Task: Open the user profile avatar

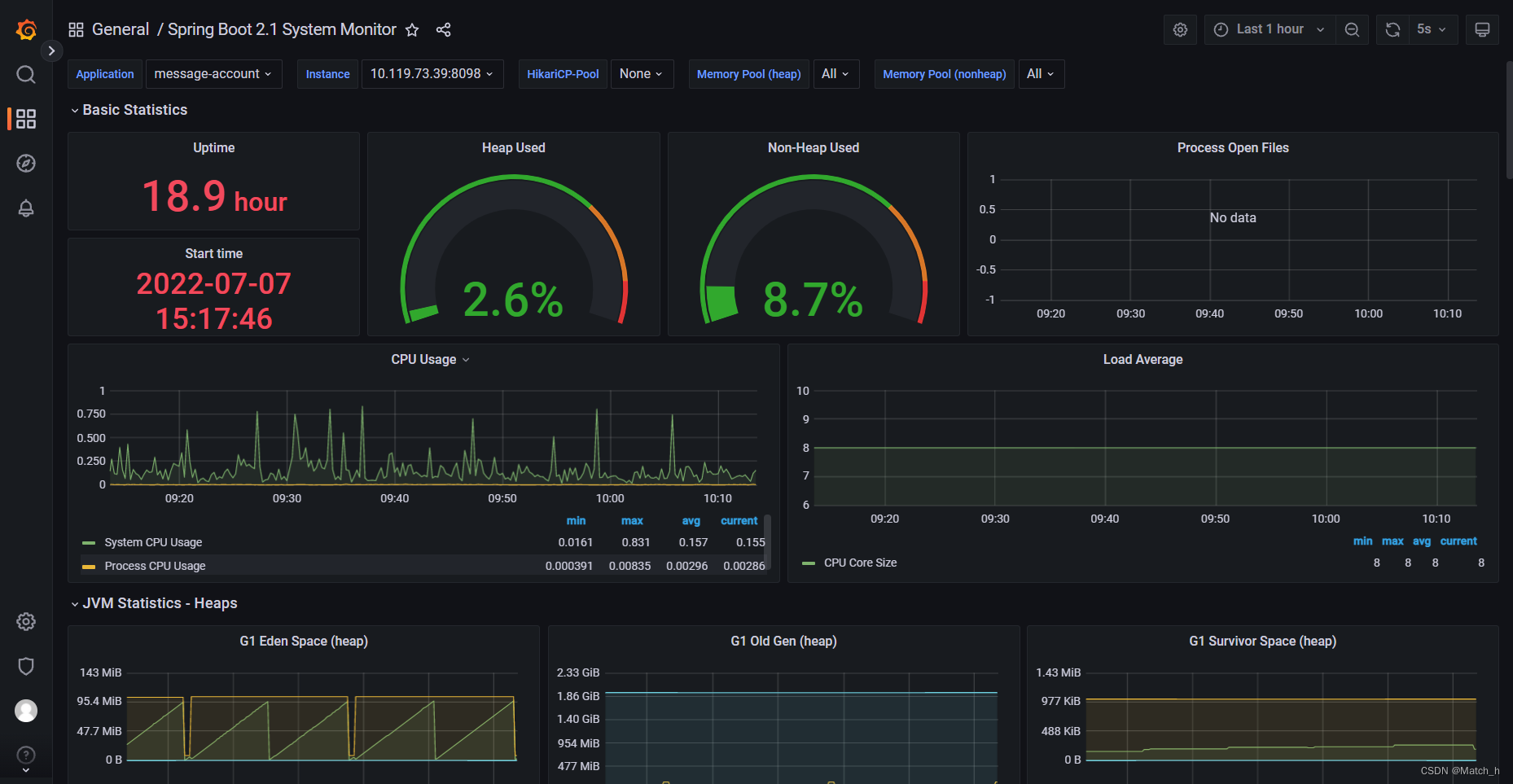Action: (26, 711)
